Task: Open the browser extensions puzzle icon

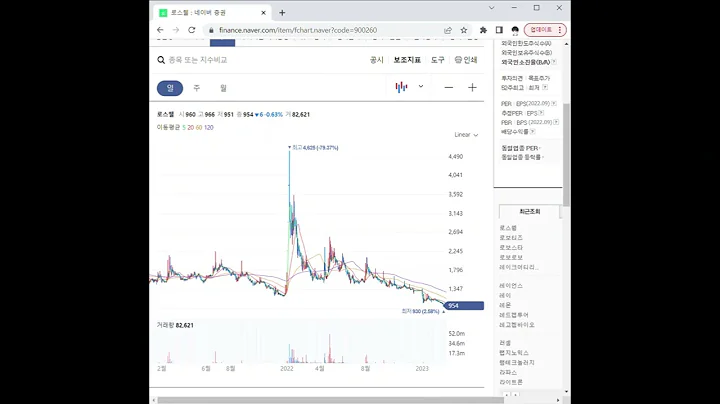Action: coord(483,30)
